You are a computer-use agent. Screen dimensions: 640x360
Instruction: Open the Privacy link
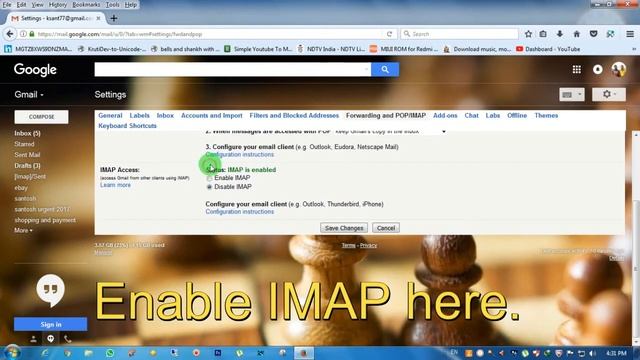pos(369,245)
